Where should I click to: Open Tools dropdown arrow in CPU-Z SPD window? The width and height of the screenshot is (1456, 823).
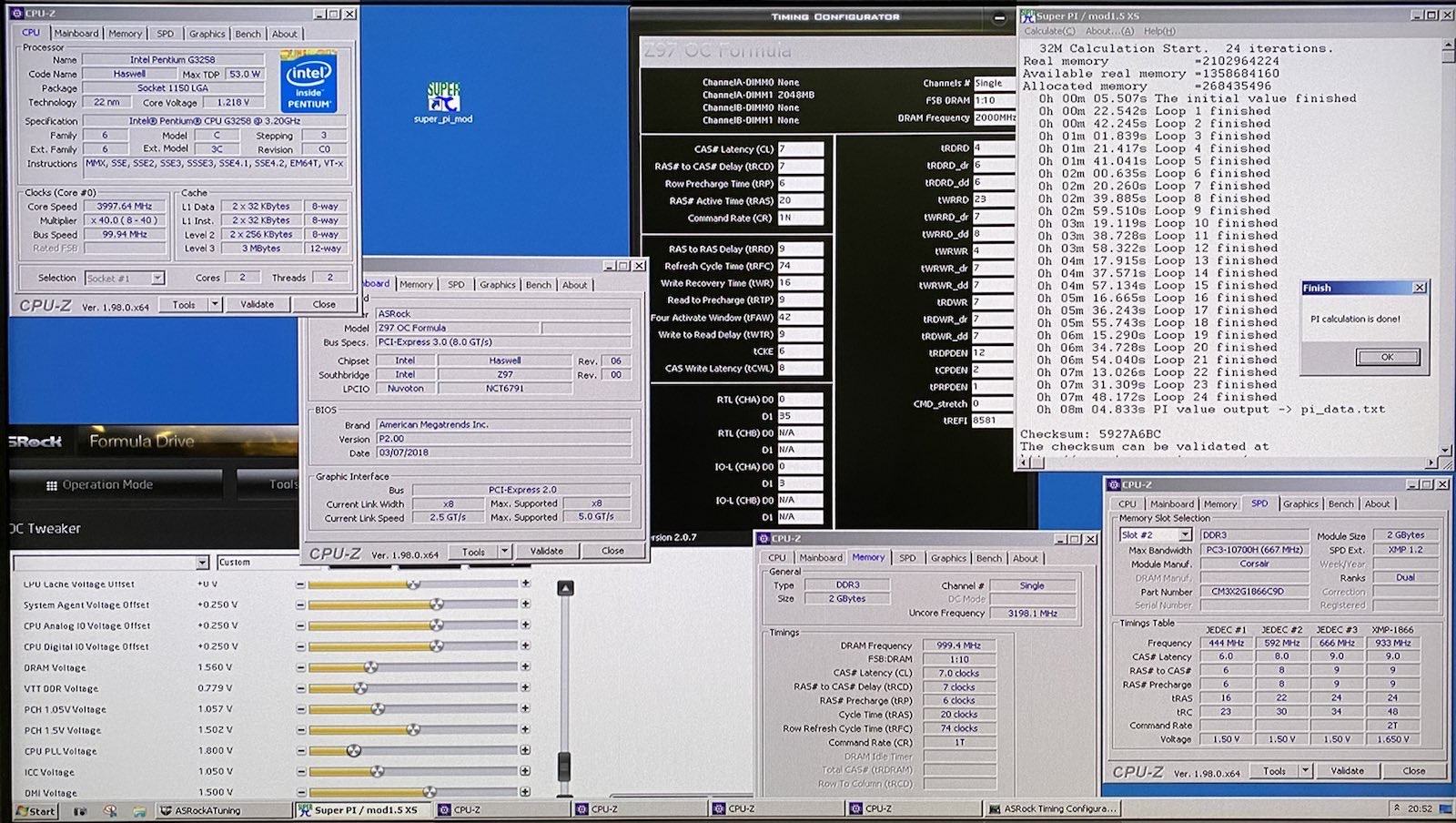click(1305, 770)
